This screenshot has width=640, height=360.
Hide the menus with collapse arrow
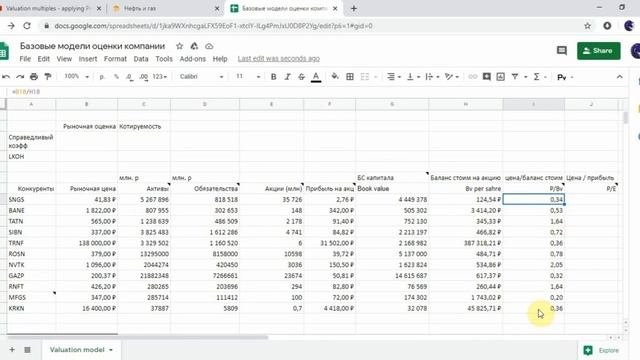point(620,77)
